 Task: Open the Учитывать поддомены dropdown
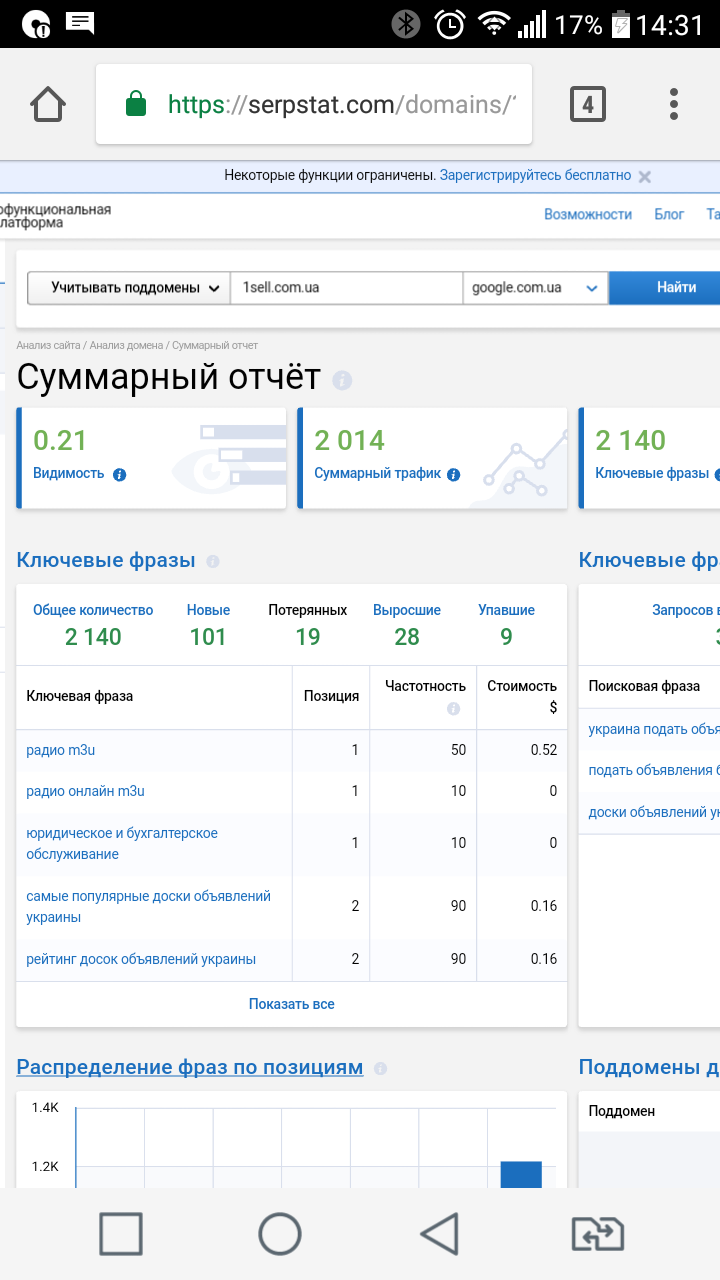pyautogui.click(x=128, y=288)
